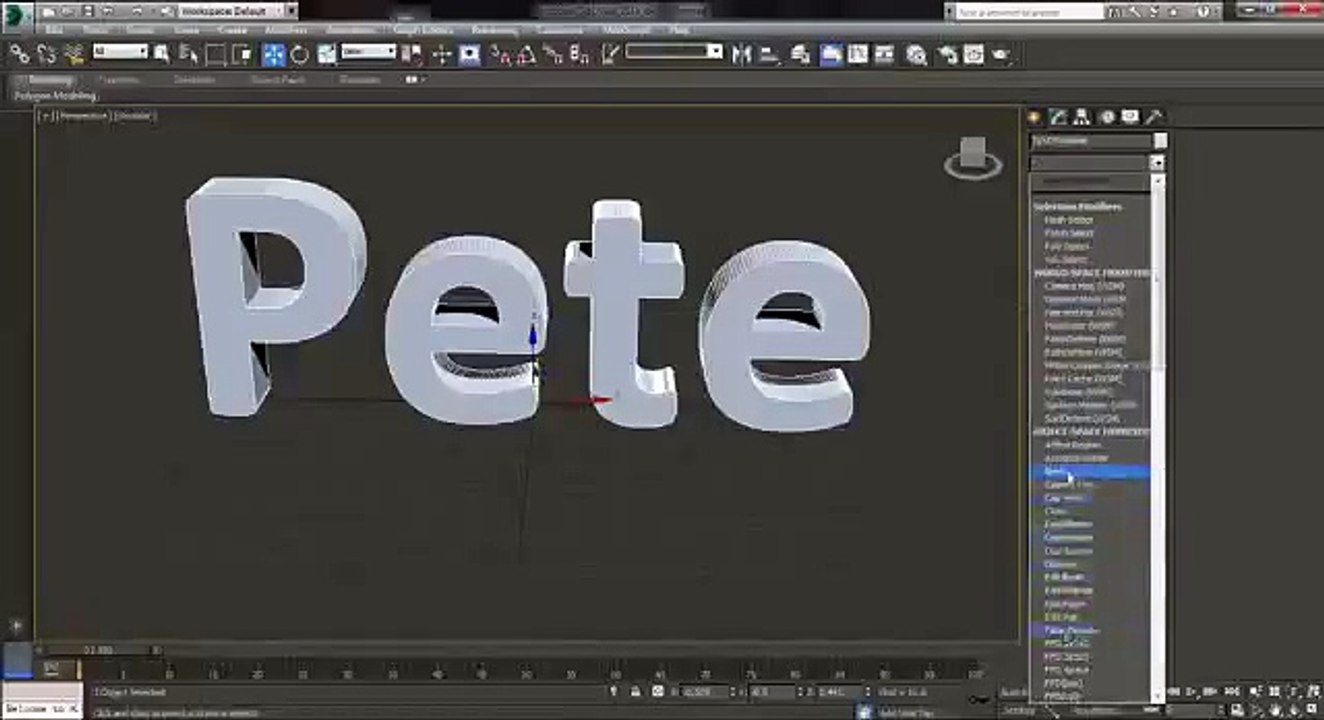Screen dimensions: 1324x720
Task: Toggle the 3D Snaps button
Action: [503, 54]
